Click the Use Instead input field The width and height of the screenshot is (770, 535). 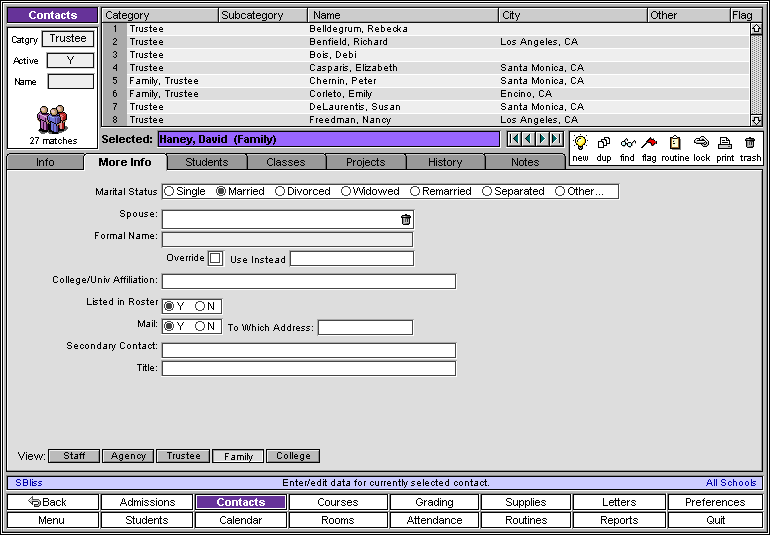[x=352, y=258]
